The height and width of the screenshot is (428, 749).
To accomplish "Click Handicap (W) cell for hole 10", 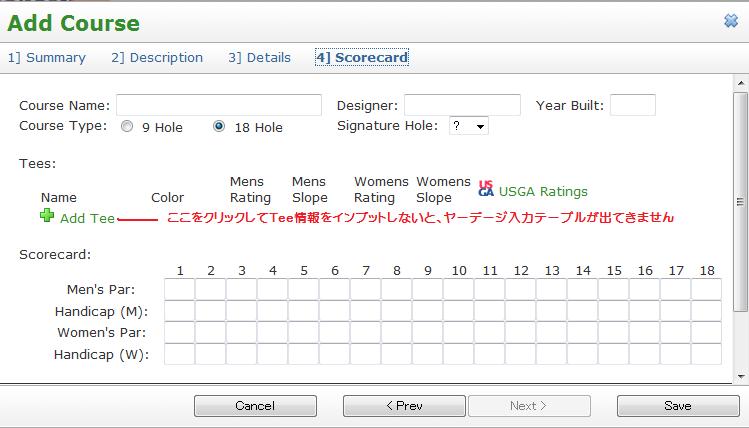I will click(459, 354).
